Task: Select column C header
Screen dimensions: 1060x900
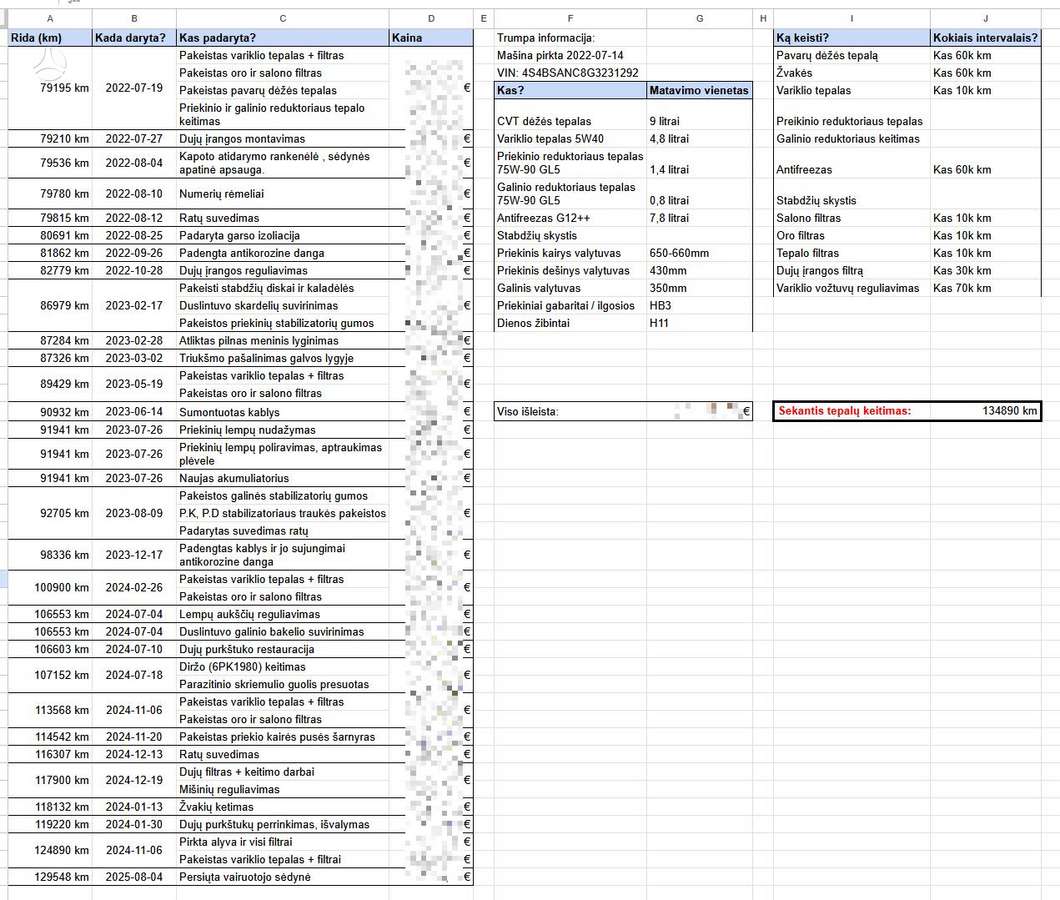Action: point(283,18)
